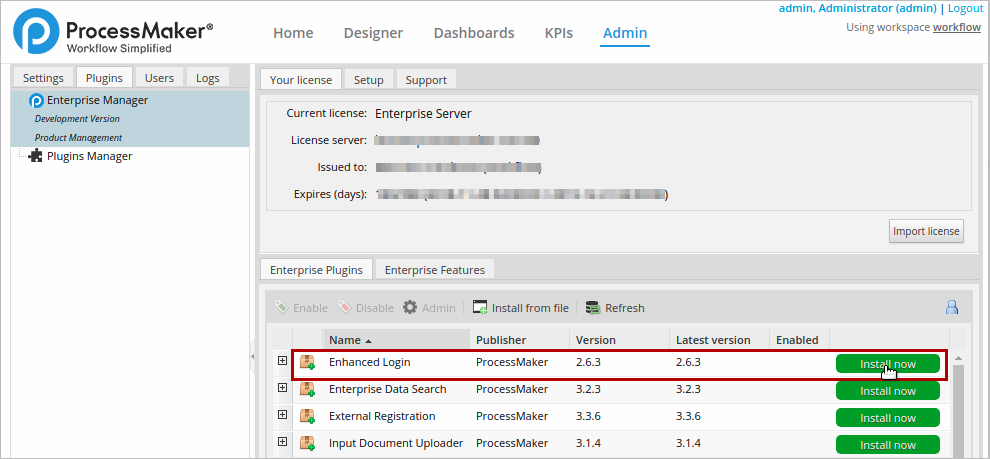Expand the Enhanced Login row
Viewport: 990px width, 459px height.
coord(283,362)
